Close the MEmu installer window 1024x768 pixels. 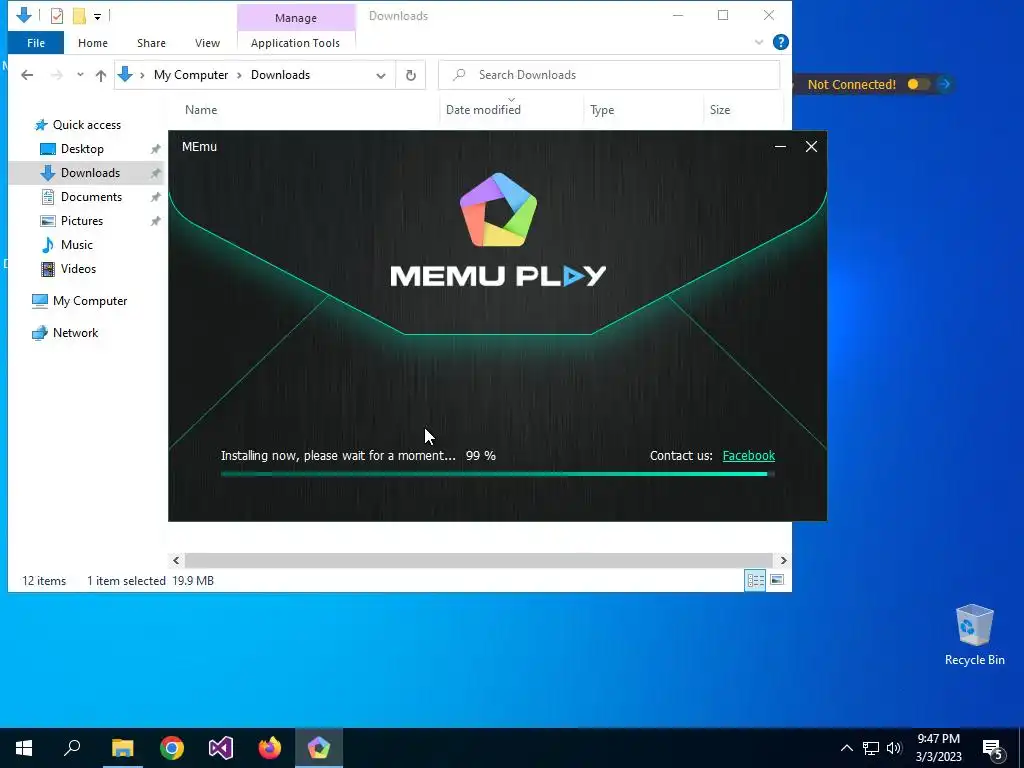tap(811, 146)
